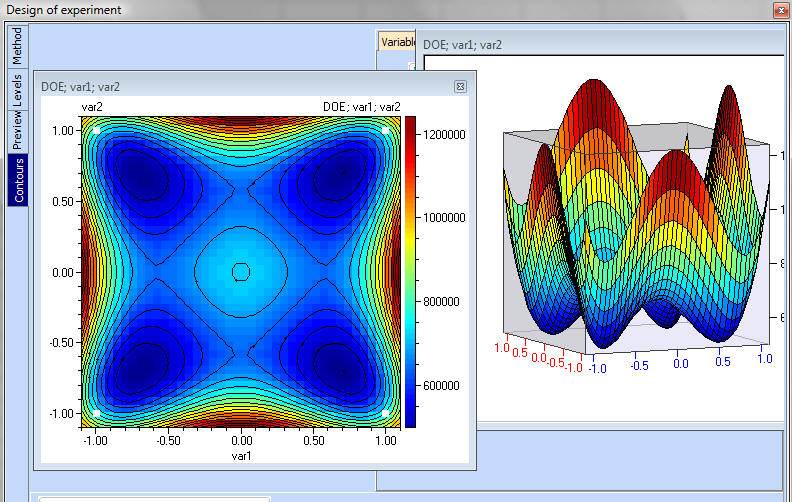This screenshot has height=502, width=792.
Task: Select top-right white design point marker
Action: pyautogui.click(x=385, y=130)
